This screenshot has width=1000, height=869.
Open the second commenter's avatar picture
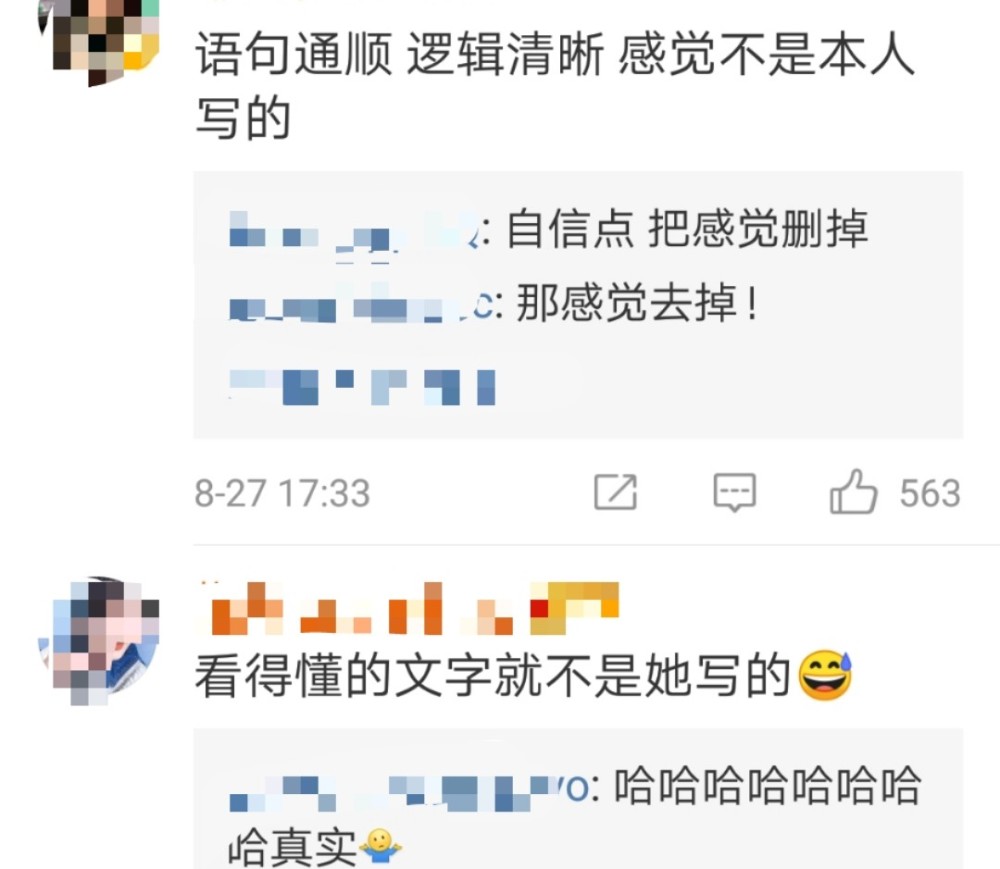(x=99, y=641)
